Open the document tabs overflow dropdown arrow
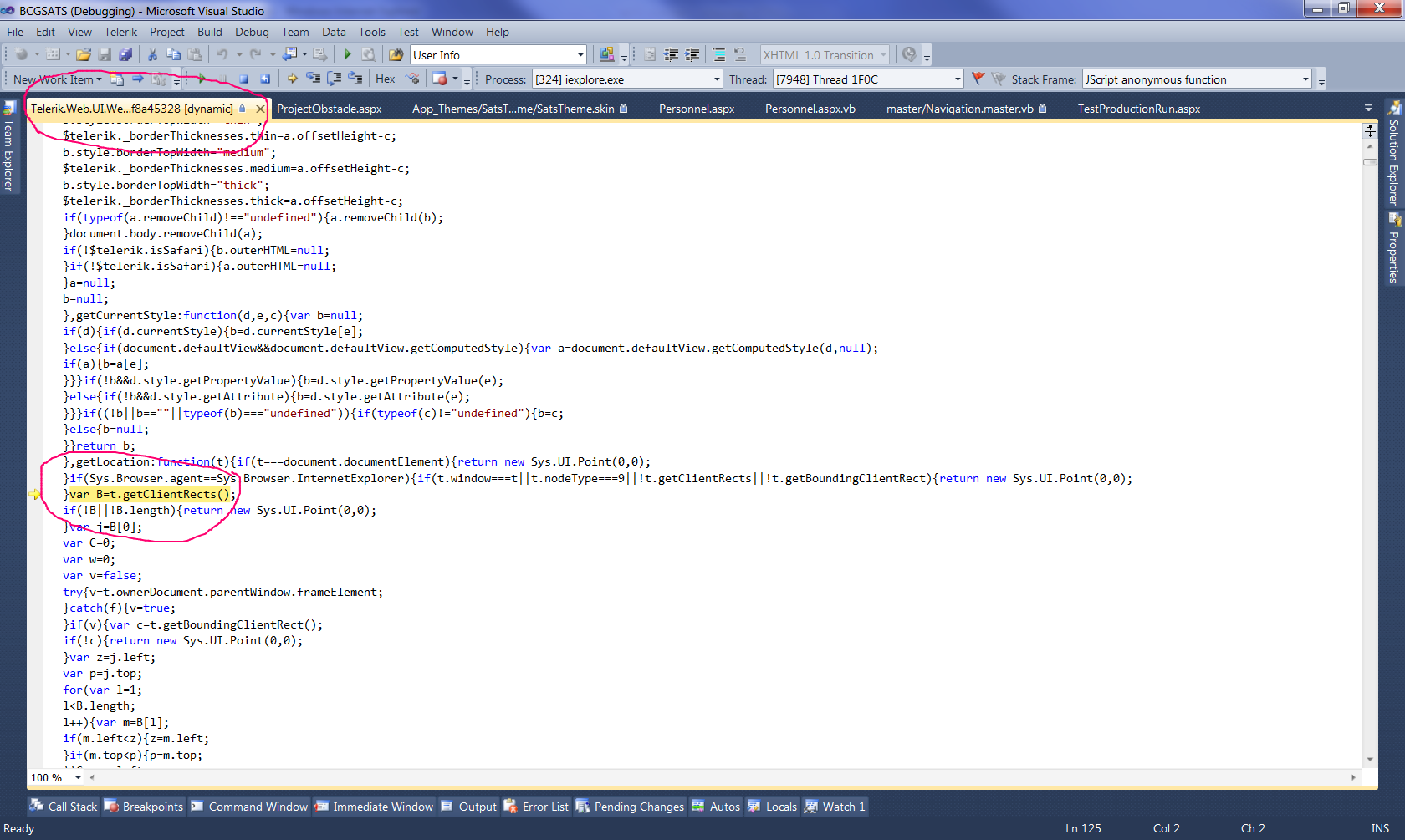The image size is (1405, 840). (1368, 108)
